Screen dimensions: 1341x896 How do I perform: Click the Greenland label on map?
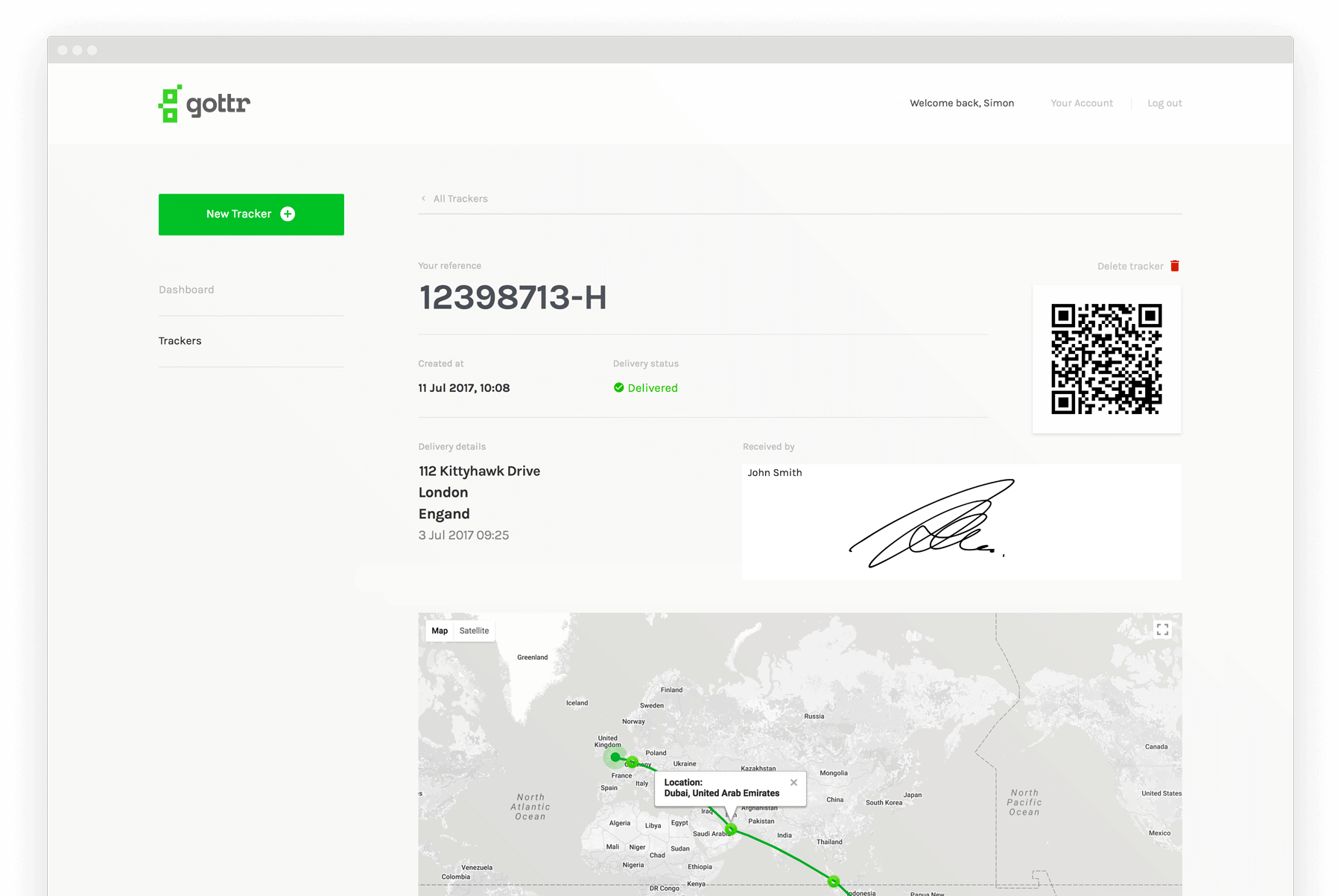pyautogui.click(x=532, y=658)
